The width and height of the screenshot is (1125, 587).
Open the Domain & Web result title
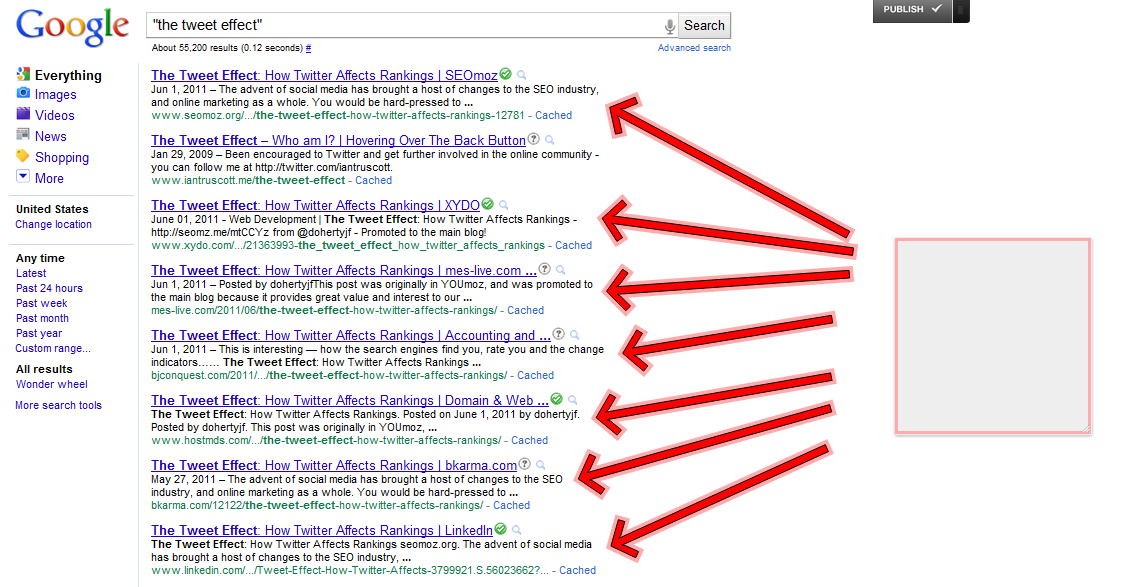click(x=349, y=400)
